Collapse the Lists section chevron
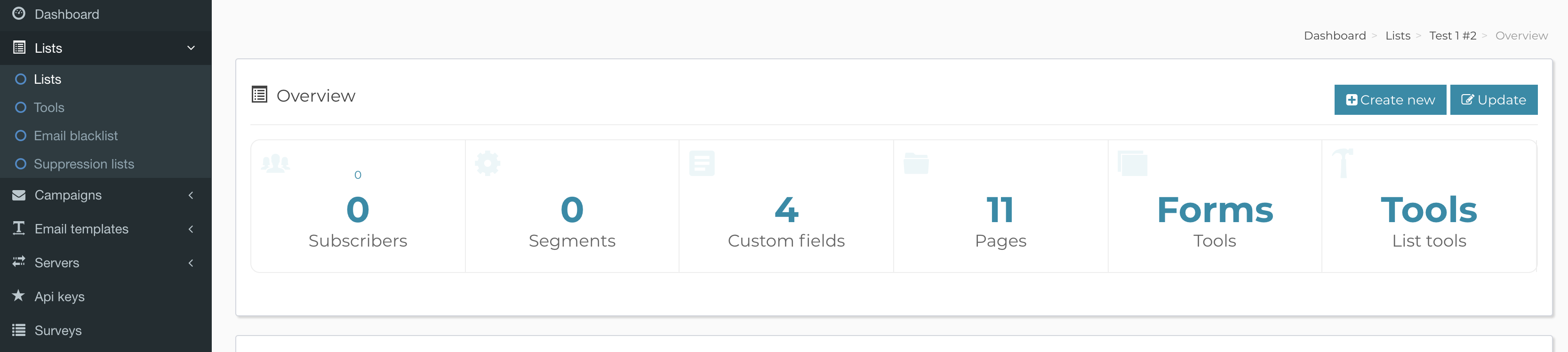 pos(191,48)
